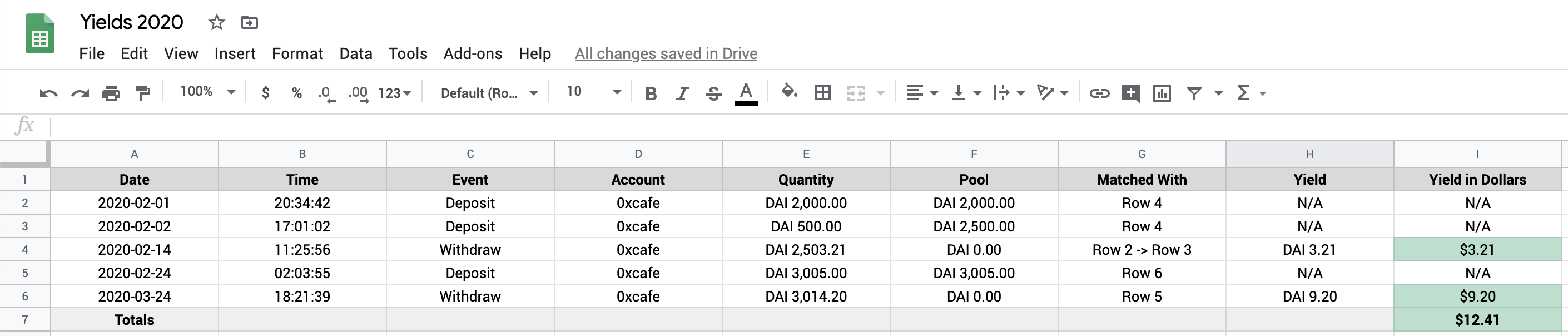This screenshot has width=1568, height=336.
Task: Toggle italic formatting
Action: point(682,93)
